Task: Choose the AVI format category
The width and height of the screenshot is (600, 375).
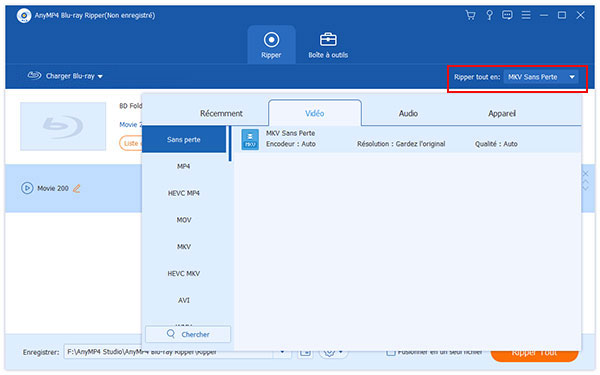Action: coord(184,300)
